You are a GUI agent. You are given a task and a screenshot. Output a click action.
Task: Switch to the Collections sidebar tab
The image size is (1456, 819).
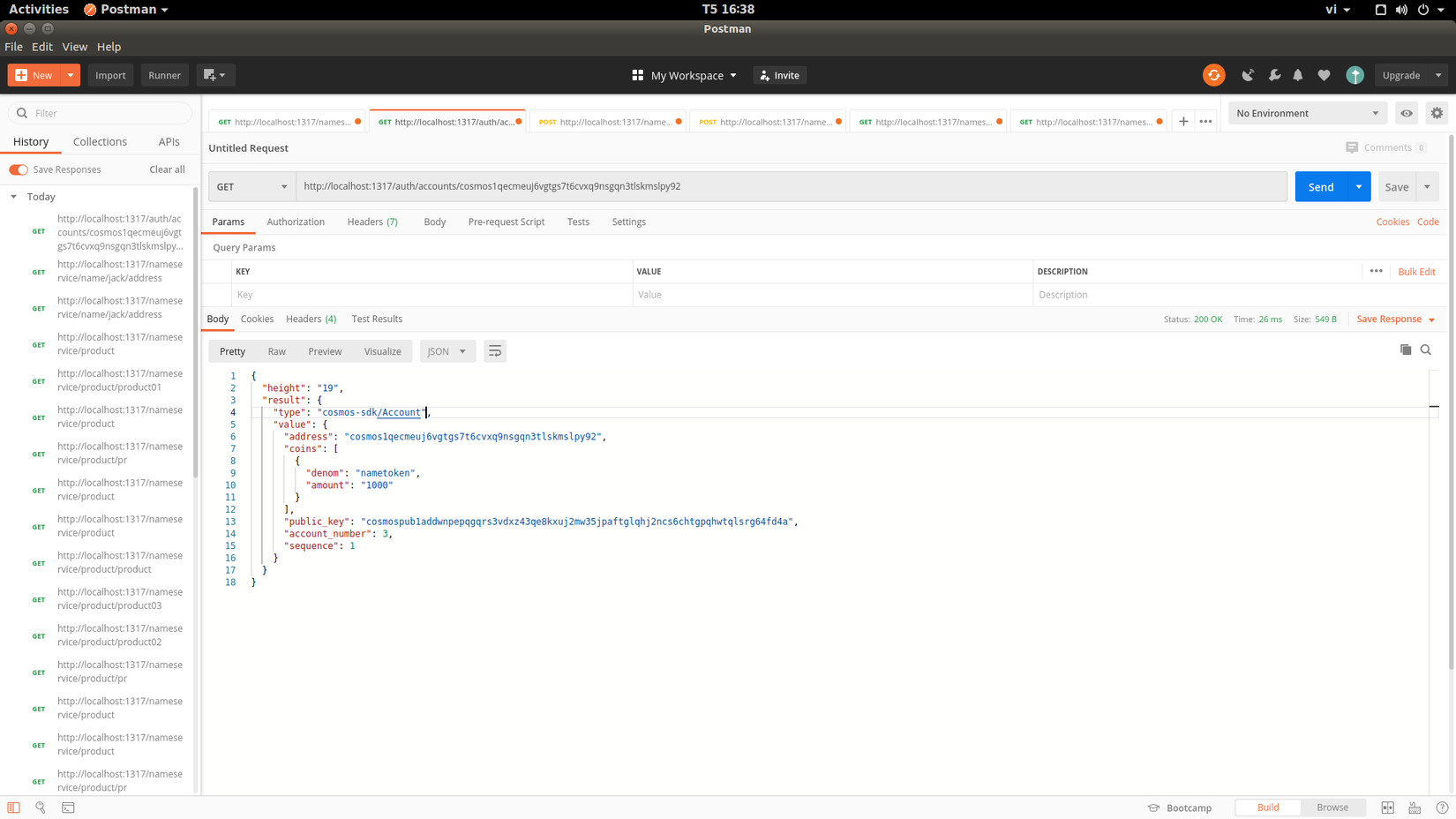click(100, 141)
